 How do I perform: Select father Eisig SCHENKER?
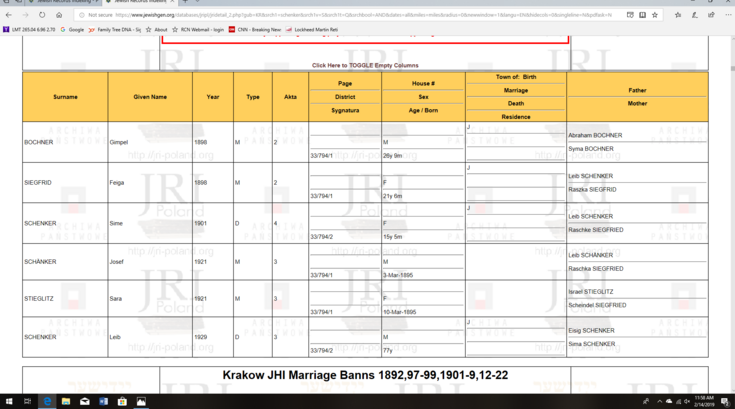coord(591,330)
